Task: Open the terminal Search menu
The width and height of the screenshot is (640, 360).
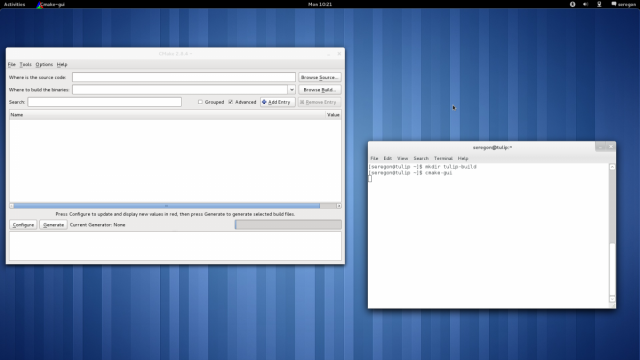Action: [x=421, y=158]
